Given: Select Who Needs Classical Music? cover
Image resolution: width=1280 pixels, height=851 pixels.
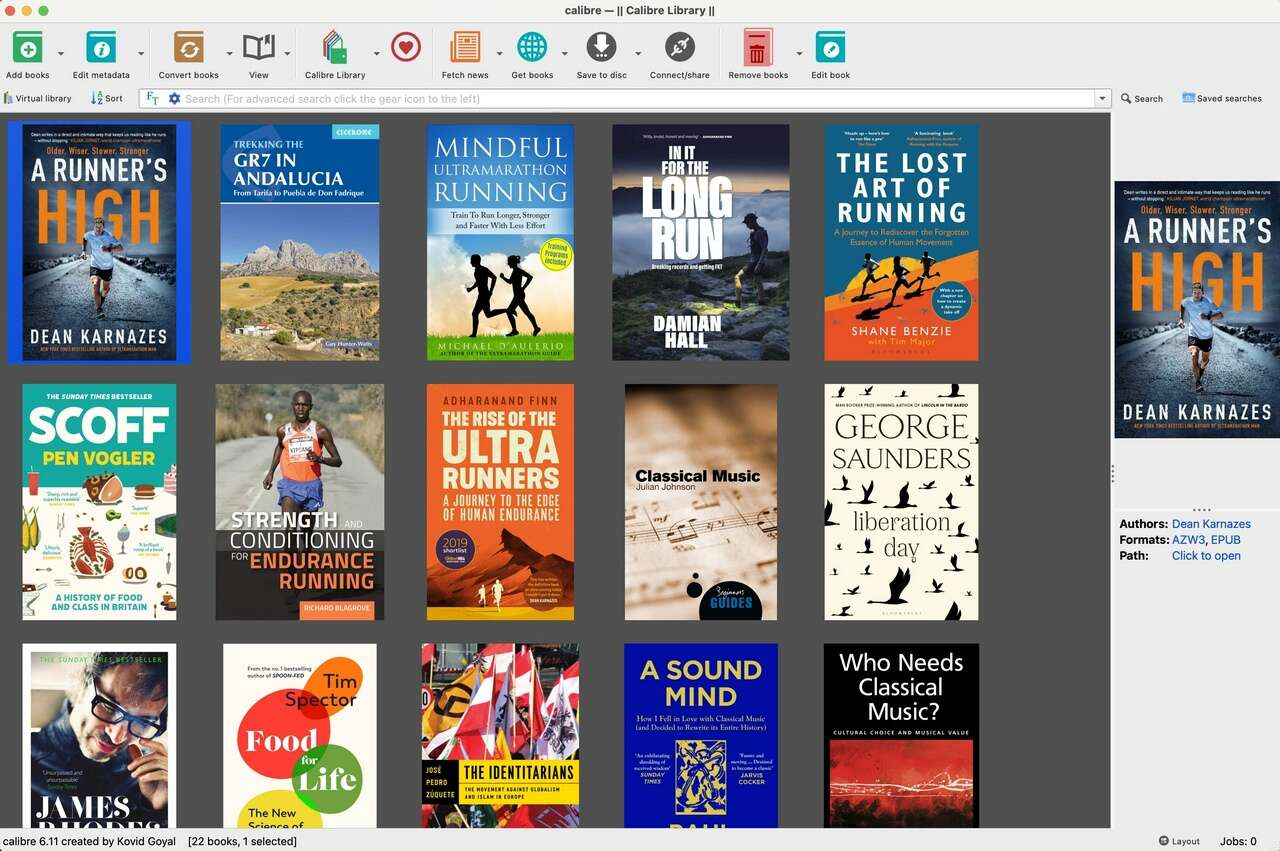Looking at the screenshot, I should click(901, 736).
